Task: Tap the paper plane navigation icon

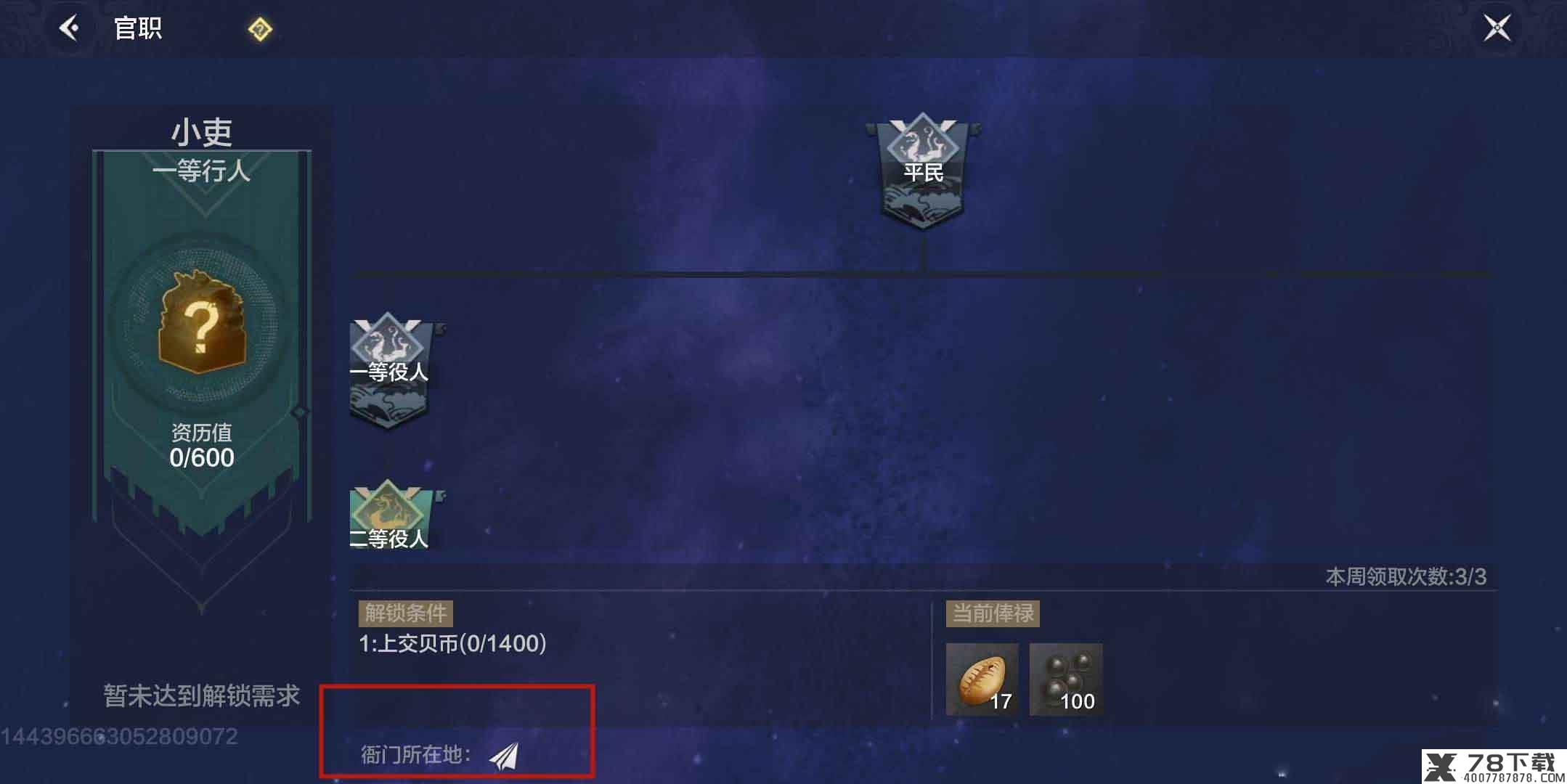Action: [x=504, y=756]
